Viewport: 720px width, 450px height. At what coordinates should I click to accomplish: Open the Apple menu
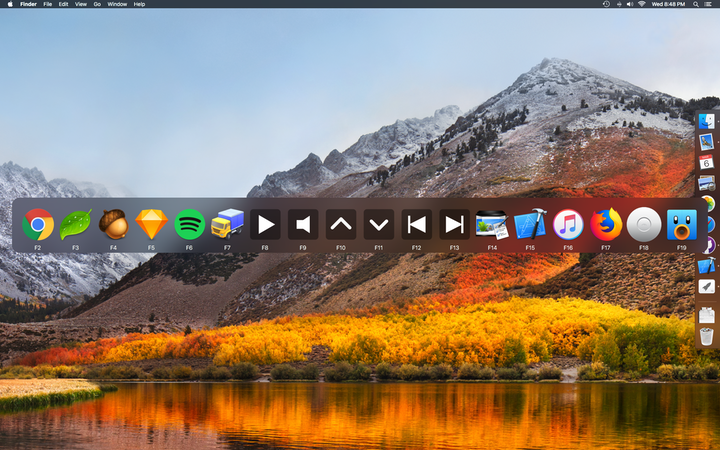8,4
